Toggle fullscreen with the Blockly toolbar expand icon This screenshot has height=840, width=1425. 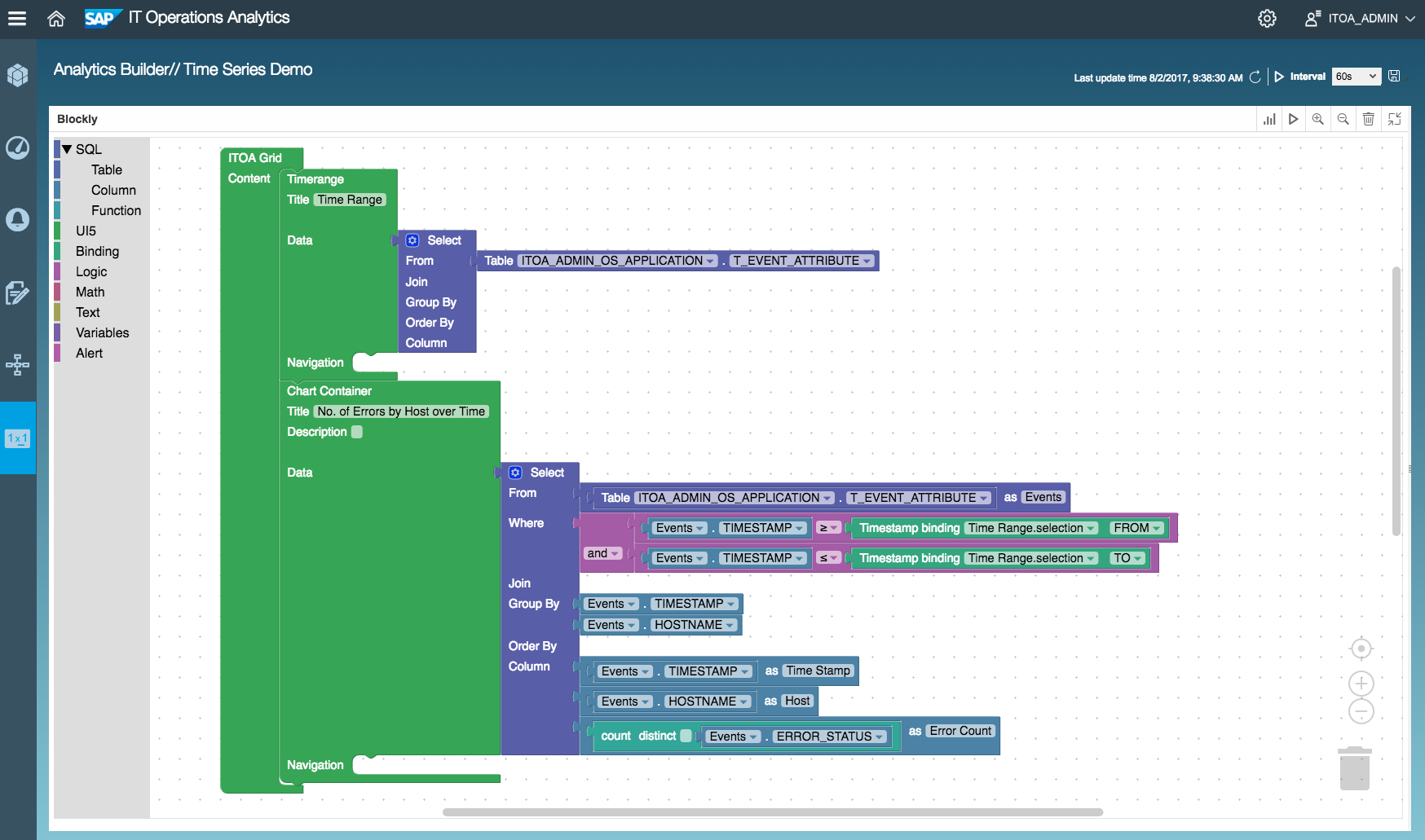(x=1395, y=119)
